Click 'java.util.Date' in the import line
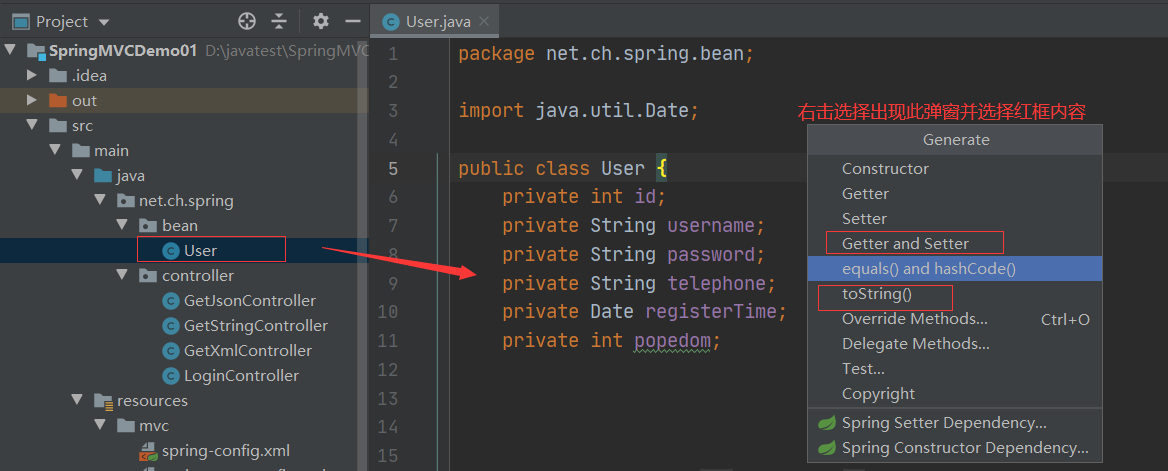The width and height of the screenshot is (1168, 471). (612, 111)
